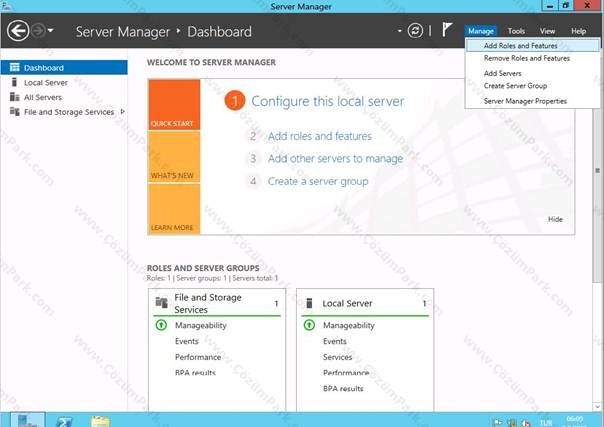
Task: Refresh the Server Manager dashboard
Action: [x=415, y=31]
